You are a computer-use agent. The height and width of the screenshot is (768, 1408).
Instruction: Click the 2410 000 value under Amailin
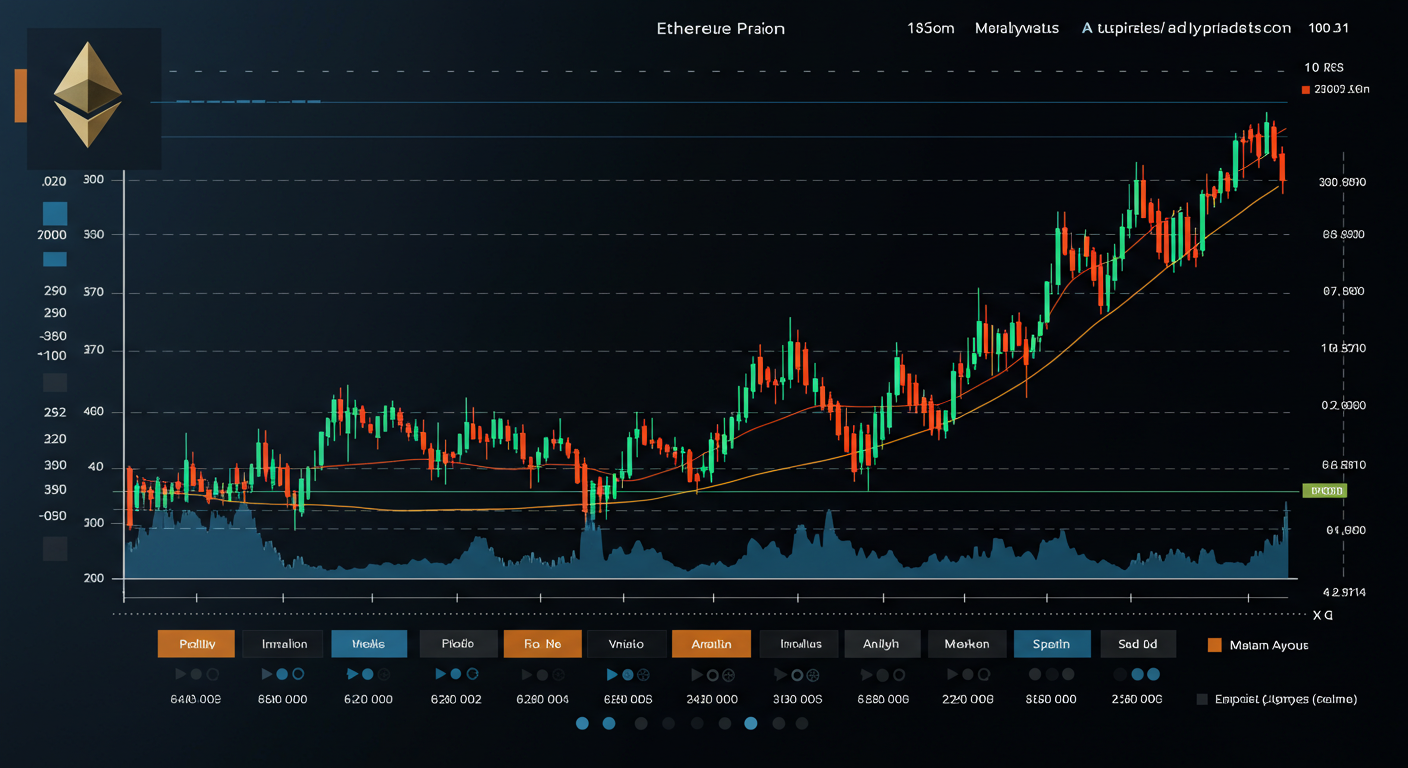712,699
